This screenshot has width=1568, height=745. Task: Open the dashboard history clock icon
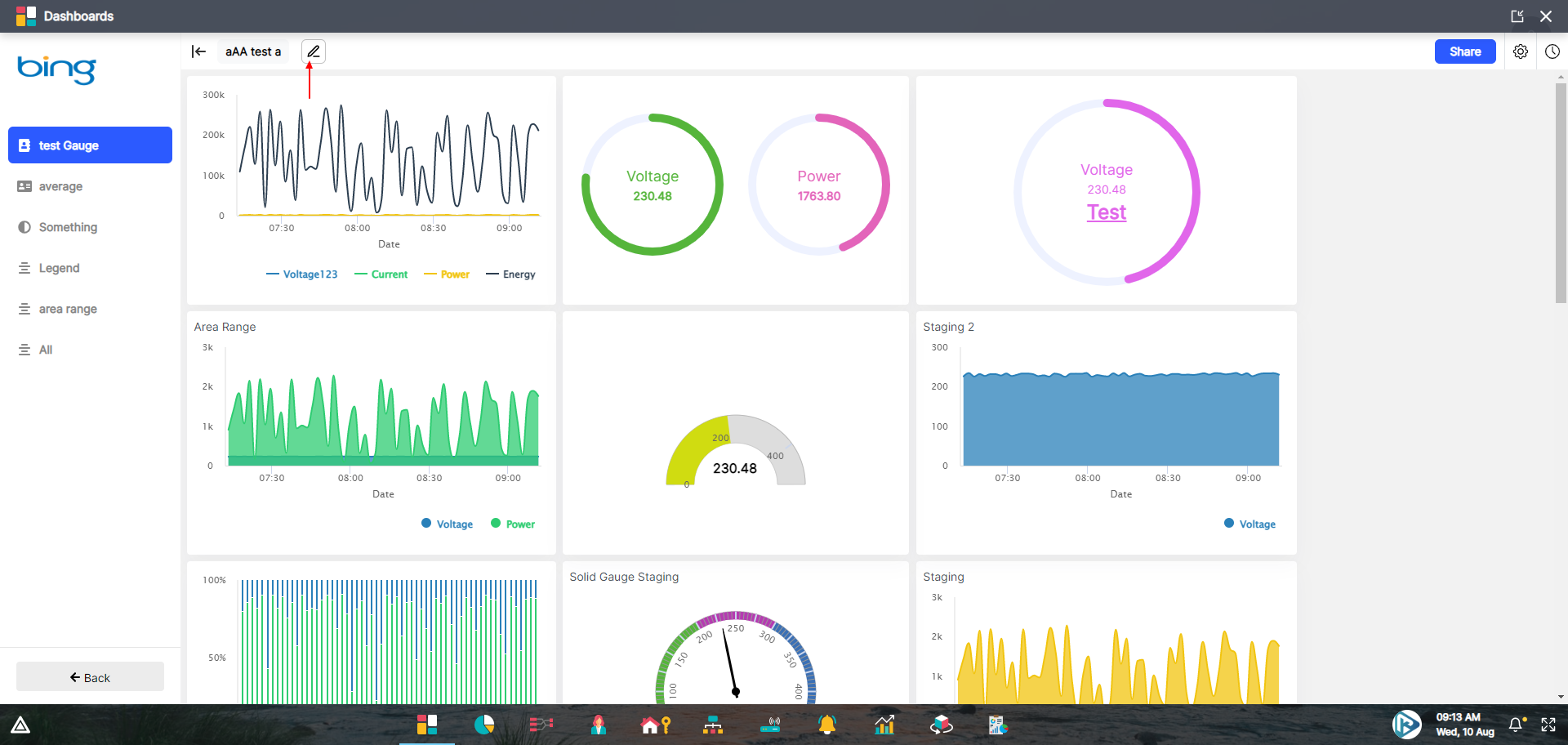(x=1552, y=51)
